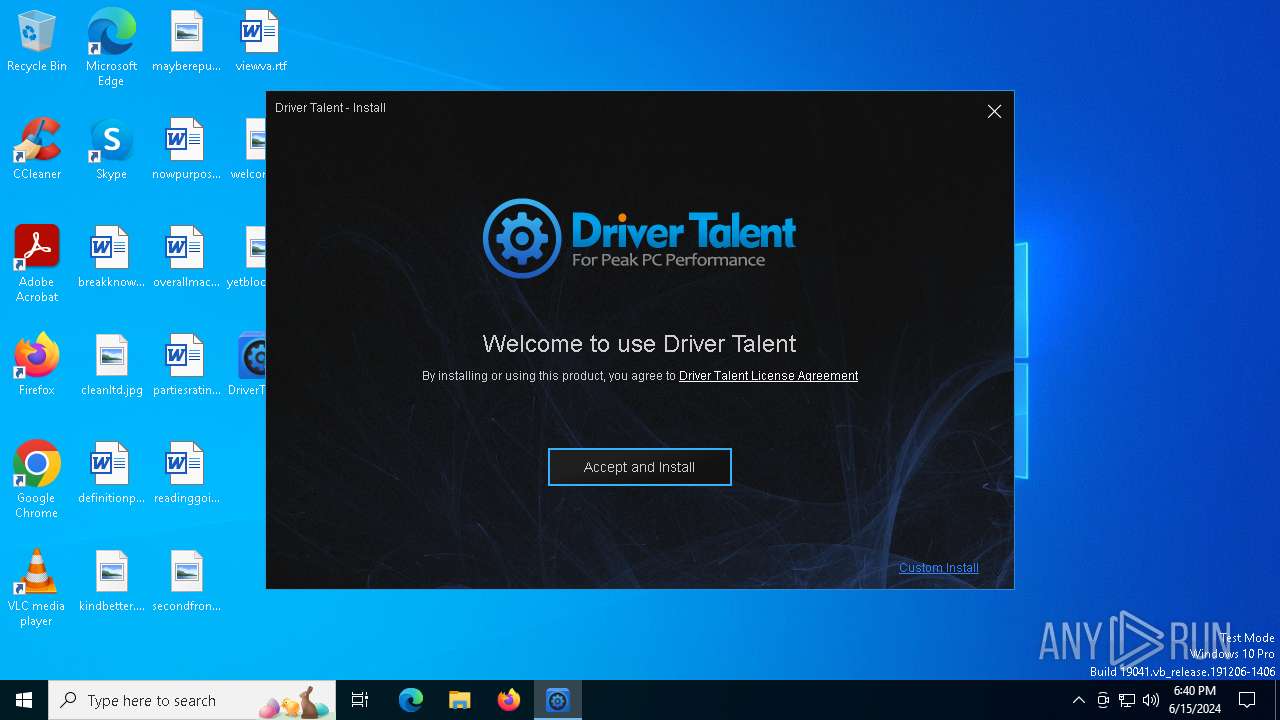
Task: Launch the Skype desktop shortcut
Action: 111,150
